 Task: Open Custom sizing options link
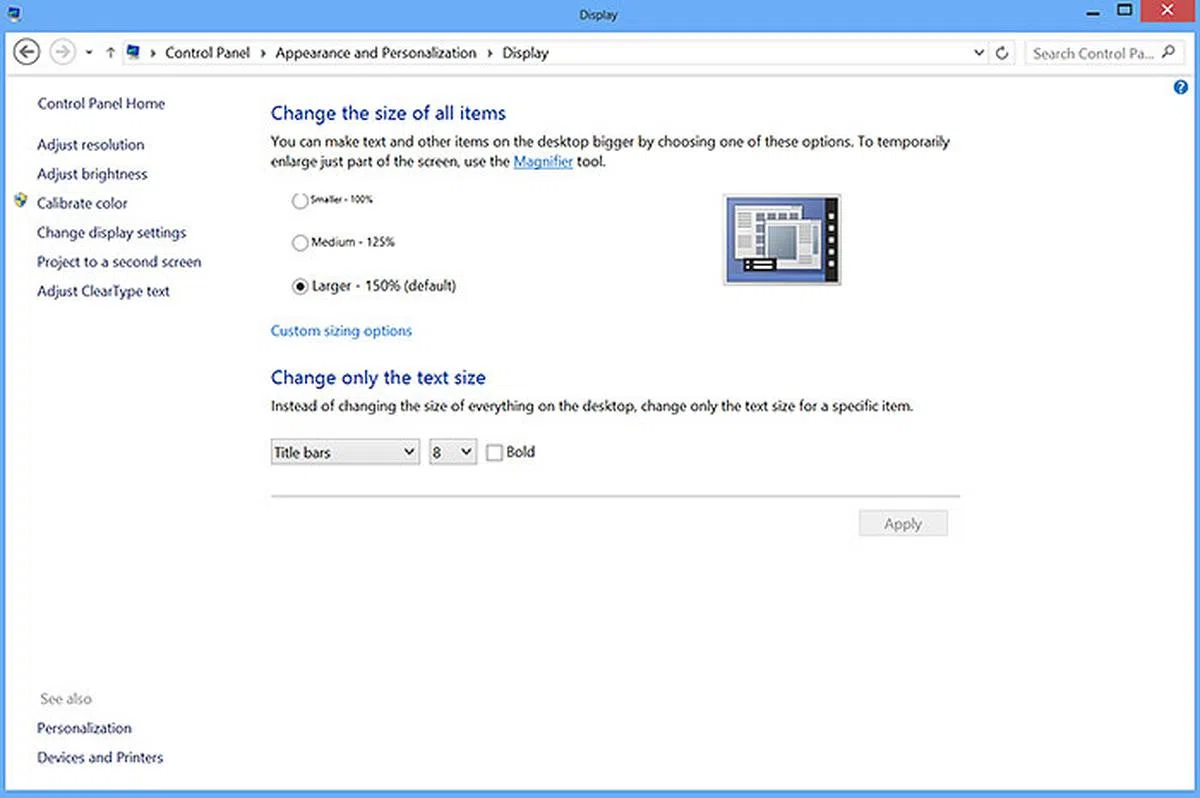click(341, 331)
